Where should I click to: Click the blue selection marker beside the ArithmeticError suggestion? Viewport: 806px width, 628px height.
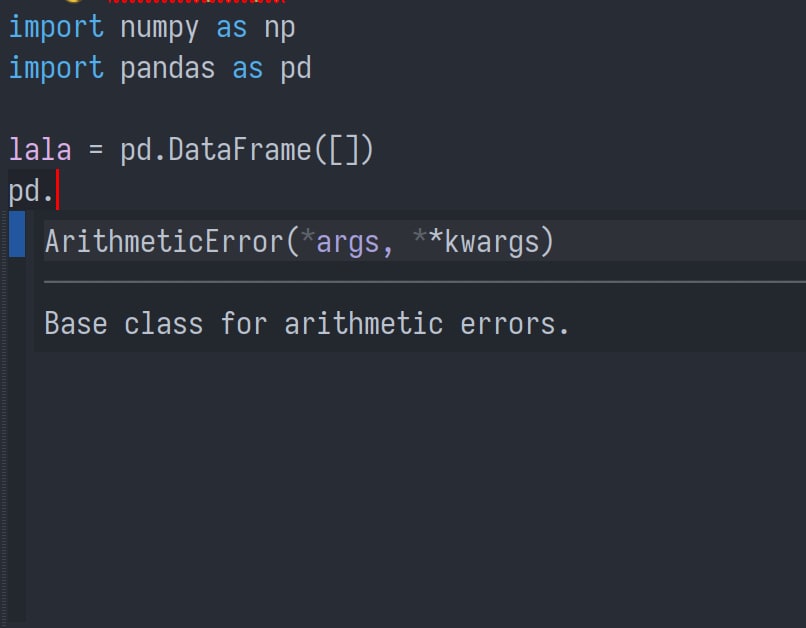(17, 234)
